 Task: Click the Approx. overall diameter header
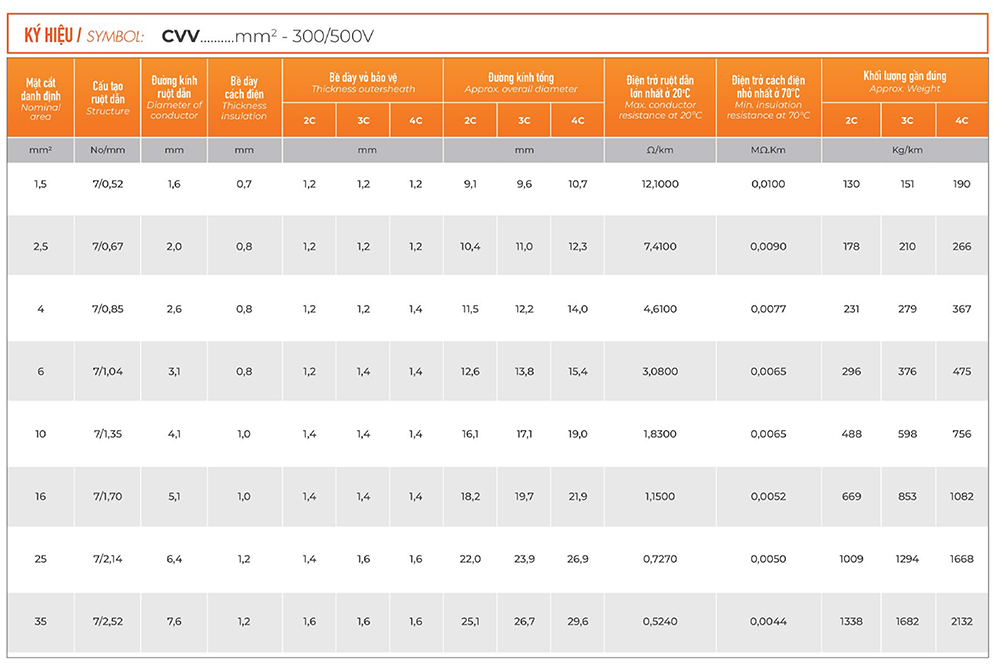click(x=522, y=82)
